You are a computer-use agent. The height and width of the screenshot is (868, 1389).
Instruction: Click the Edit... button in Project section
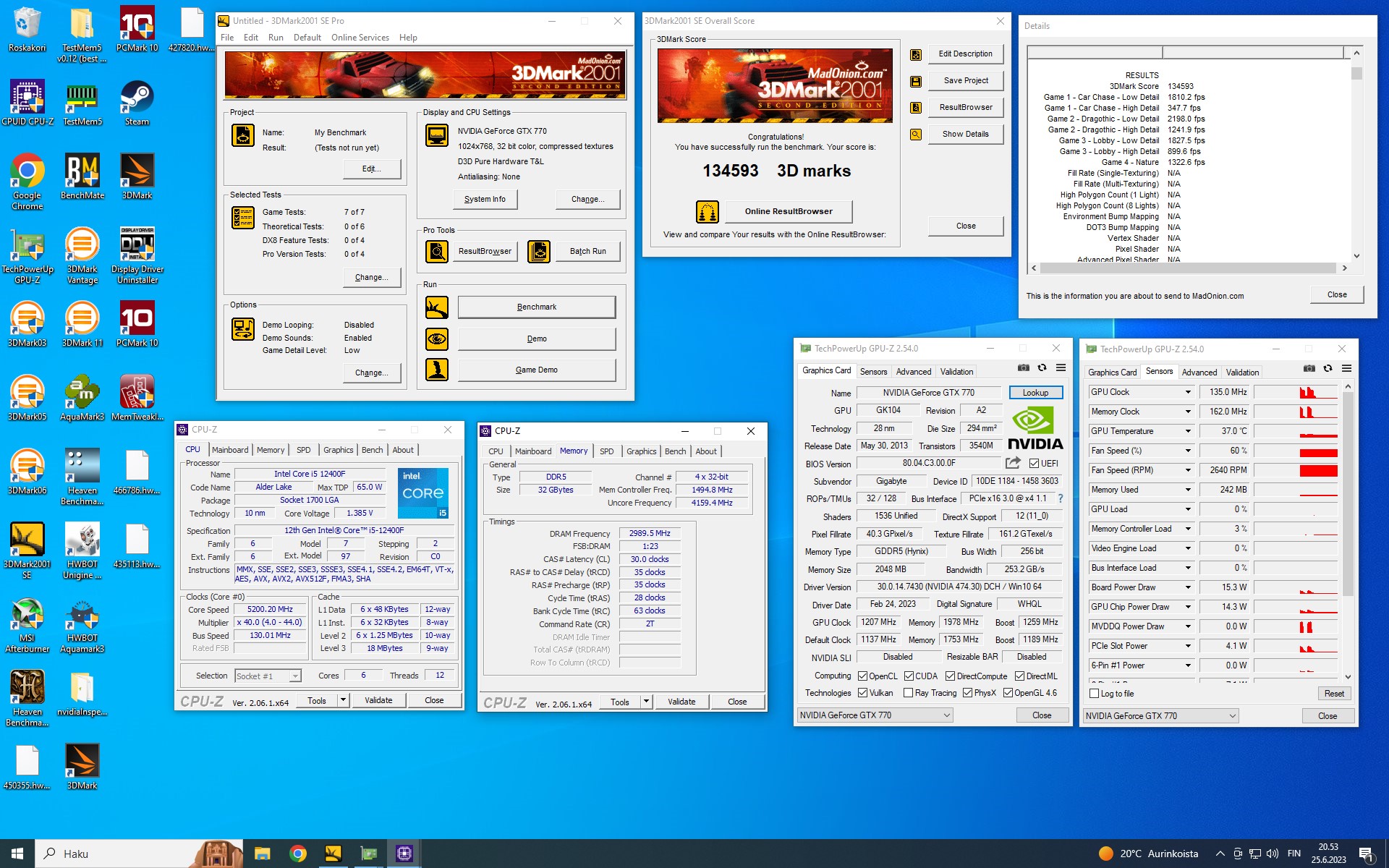[371, 169]
